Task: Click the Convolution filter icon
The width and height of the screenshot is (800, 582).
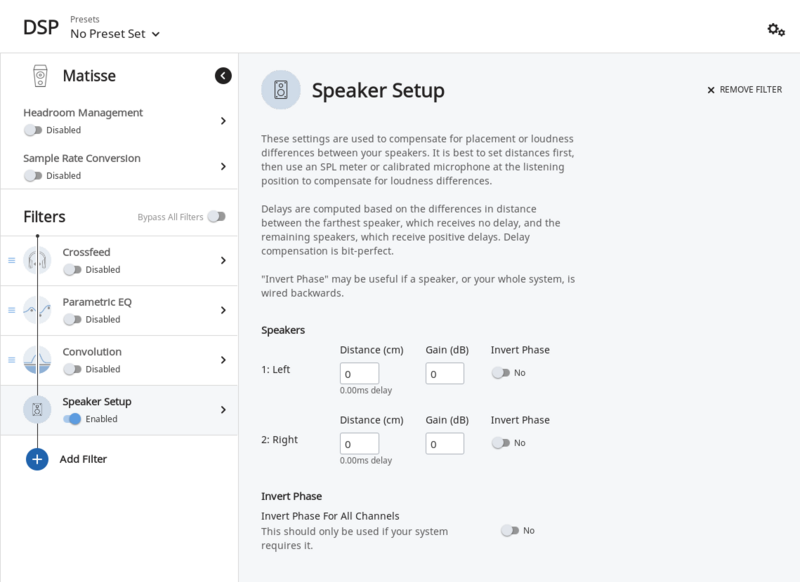Action: click(x=37, y=360)
